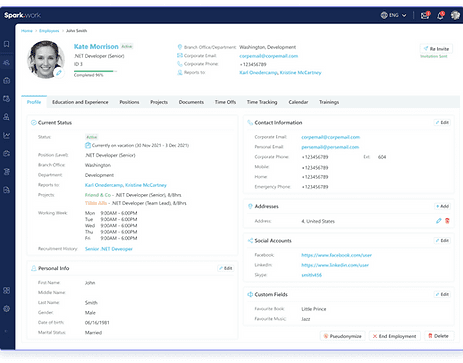Viewport: 463px width, 363px height.
Task: Click the End Employment button
Action: tap(394, 336)
